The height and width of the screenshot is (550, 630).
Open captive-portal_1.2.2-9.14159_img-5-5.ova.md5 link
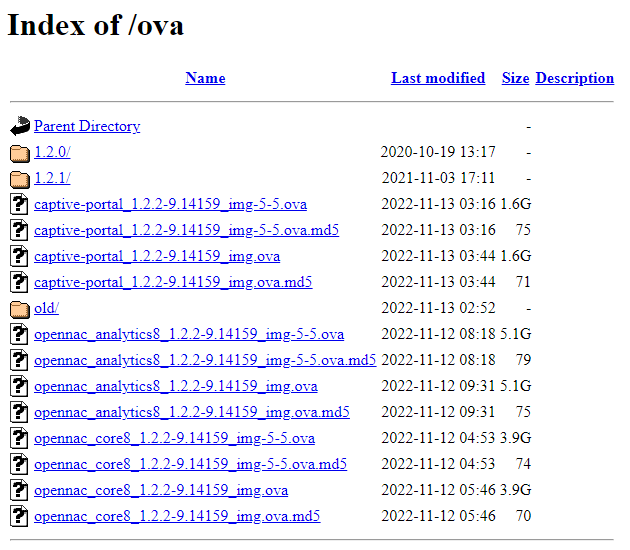click(x=186, y=230)
